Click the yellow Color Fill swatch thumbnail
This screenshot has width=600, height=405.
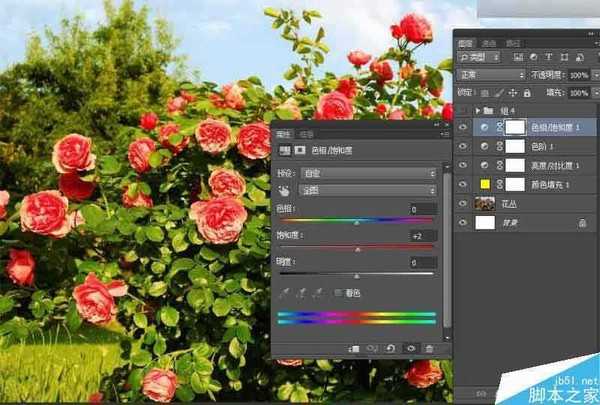(485, 185)
